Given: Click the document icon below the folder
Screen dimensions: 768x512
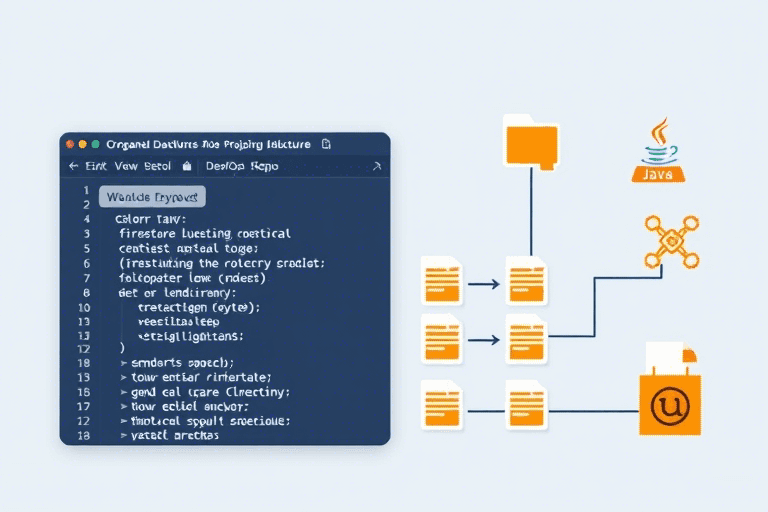Looking at the screenshot, I should point(525,281).
